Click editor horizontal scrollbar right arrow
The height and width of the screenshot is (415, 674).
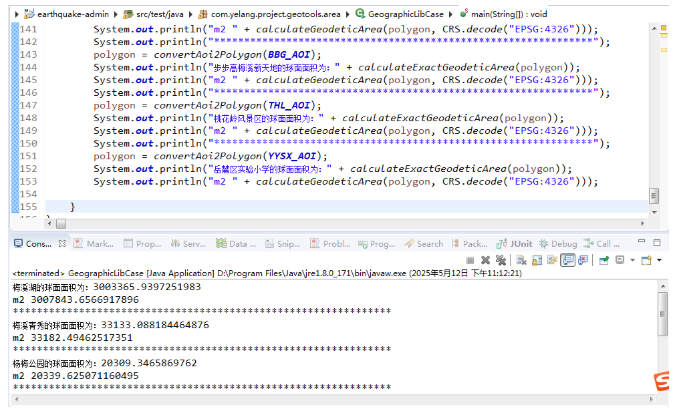643,224
